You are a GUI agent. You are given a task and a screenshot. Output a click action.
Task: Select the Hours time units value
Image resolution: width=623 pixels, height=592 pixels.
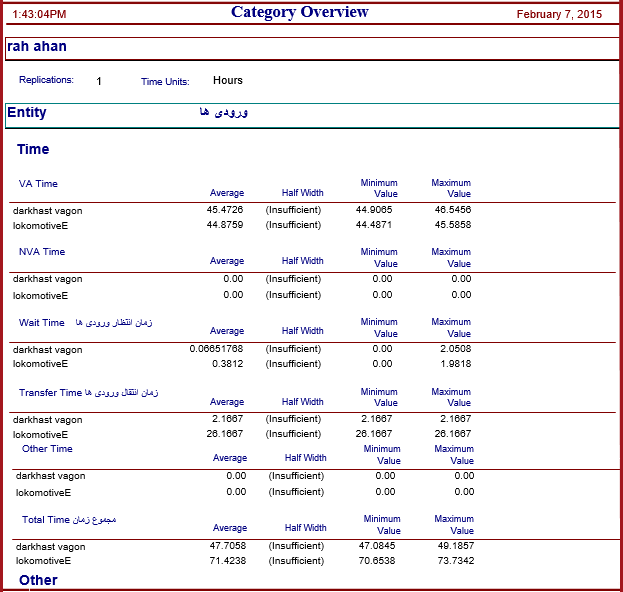click(x=228, y=80)
